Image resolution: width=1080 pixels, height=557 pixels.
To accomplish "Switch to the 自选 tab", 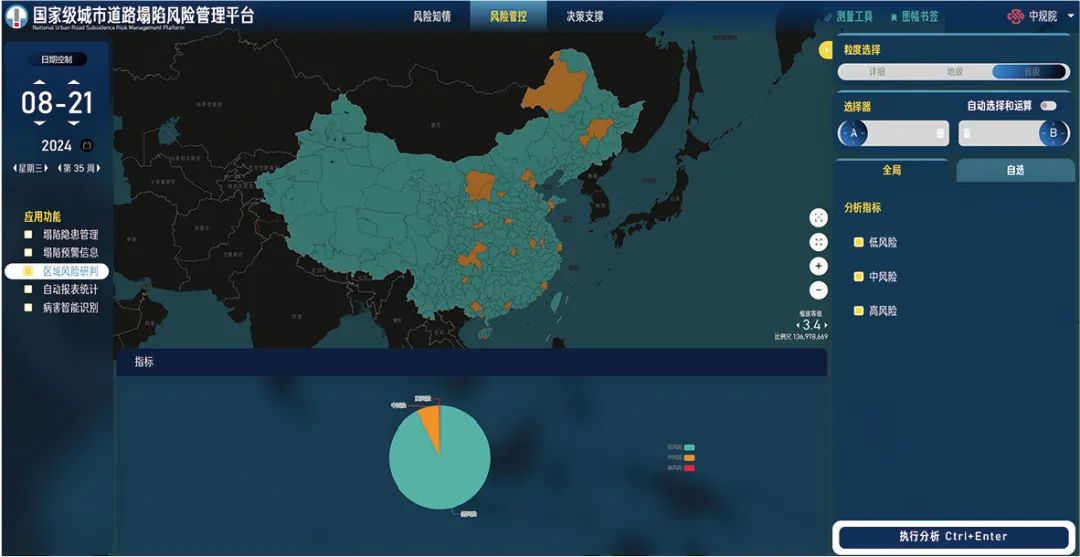I will click(x=1015, y=170).
